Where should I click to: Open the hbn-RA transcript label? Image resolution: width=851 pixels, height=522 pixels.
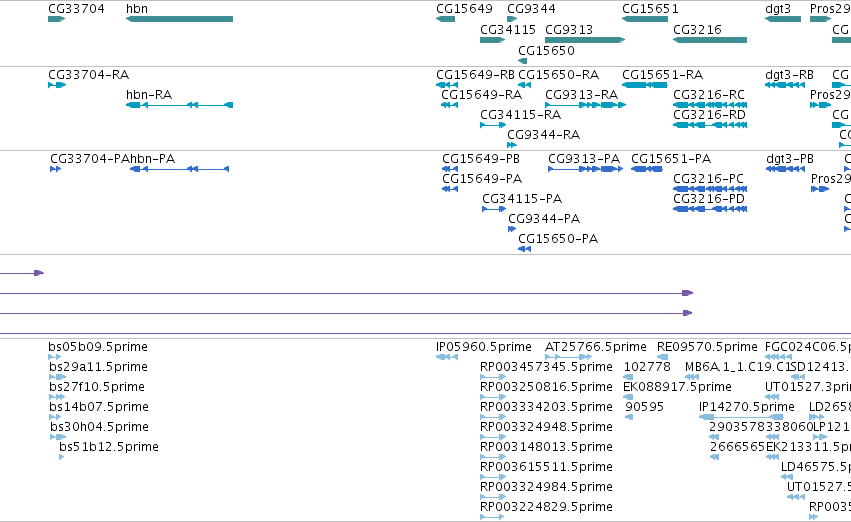coord(149,94)
